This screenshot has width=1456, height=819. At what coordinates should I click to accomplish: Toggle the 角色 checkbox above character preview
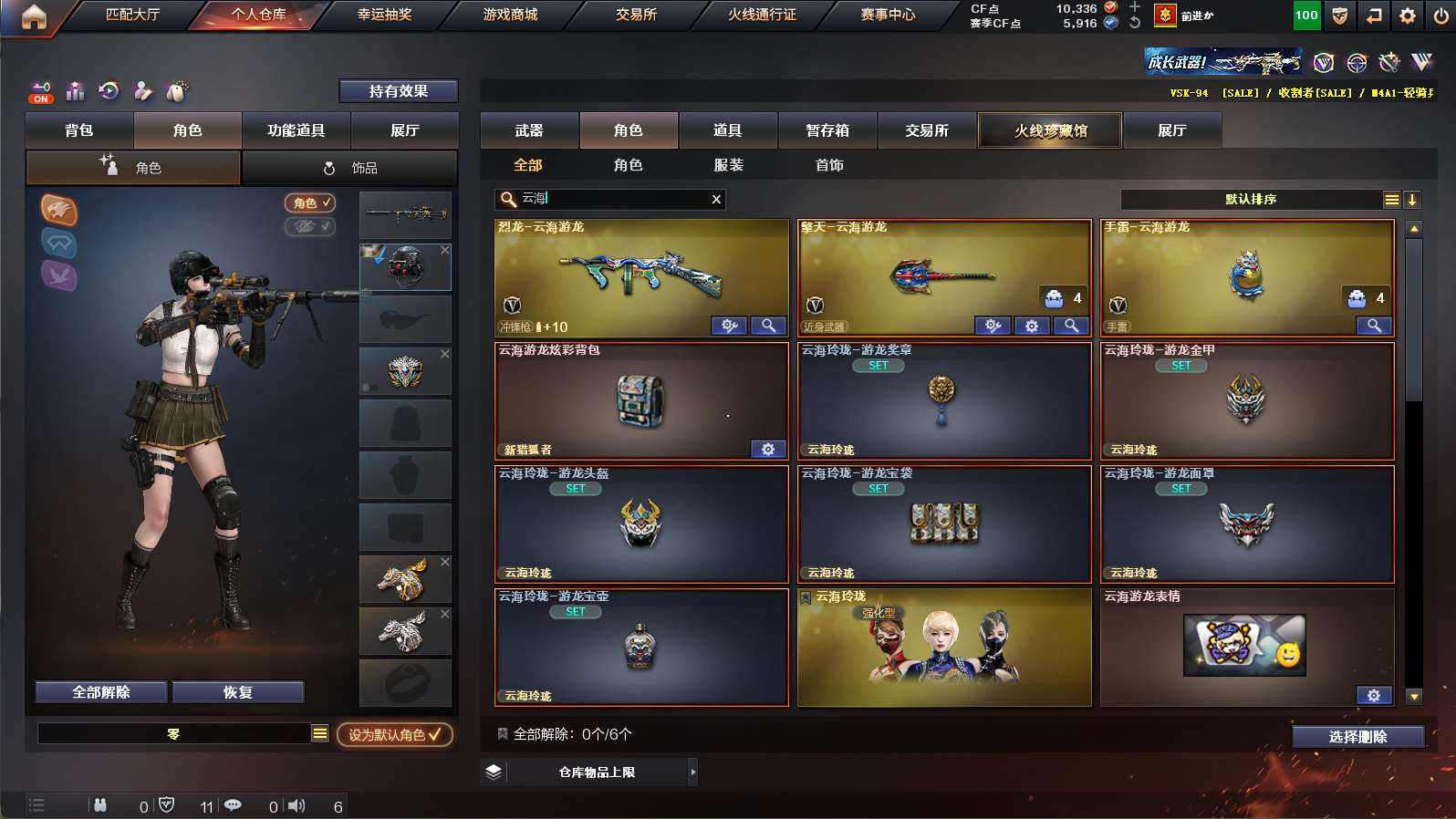point(310,202)
